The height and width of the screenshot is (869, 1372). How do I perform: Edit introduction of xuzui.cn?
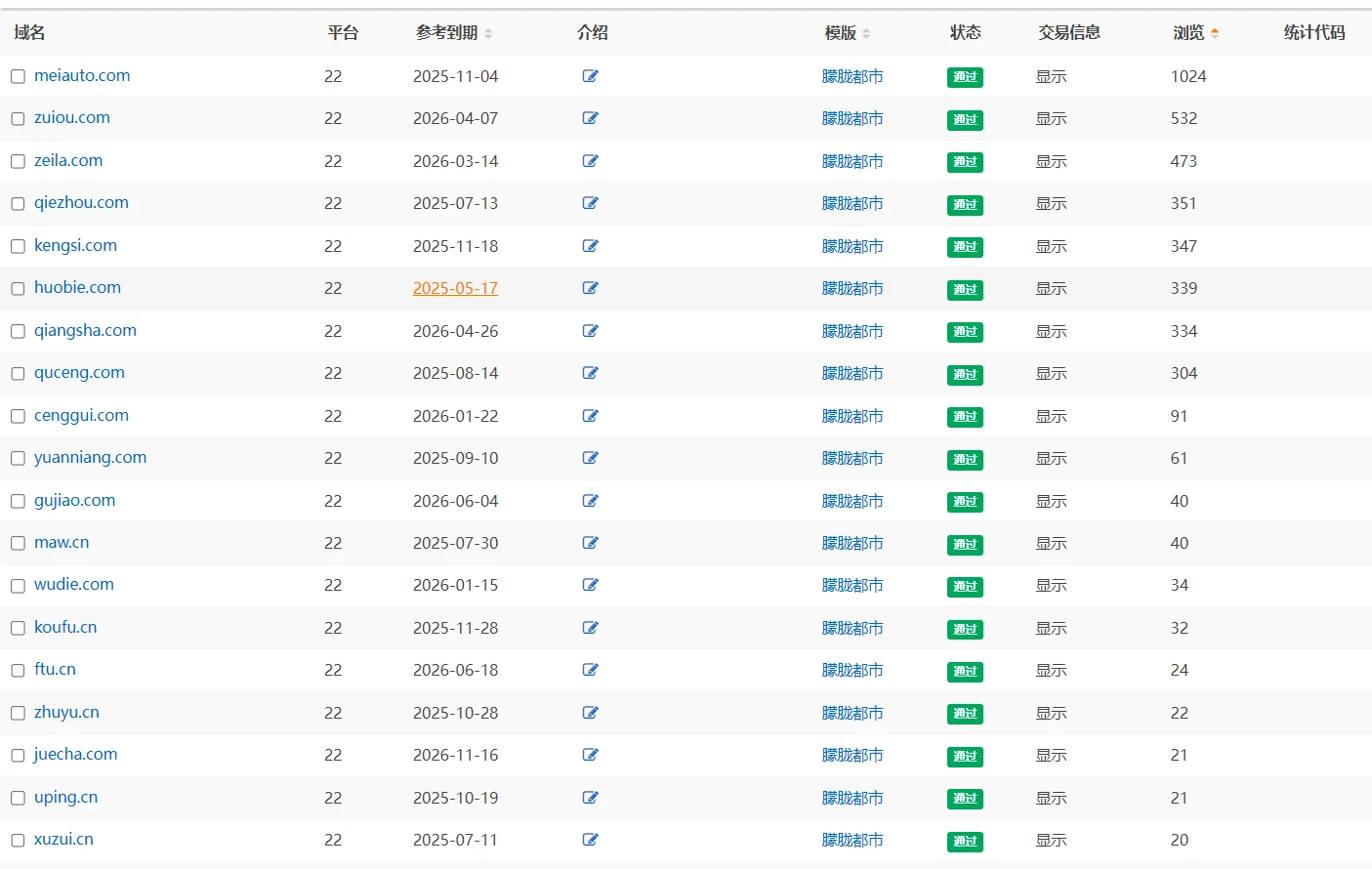tap(590, 840)
